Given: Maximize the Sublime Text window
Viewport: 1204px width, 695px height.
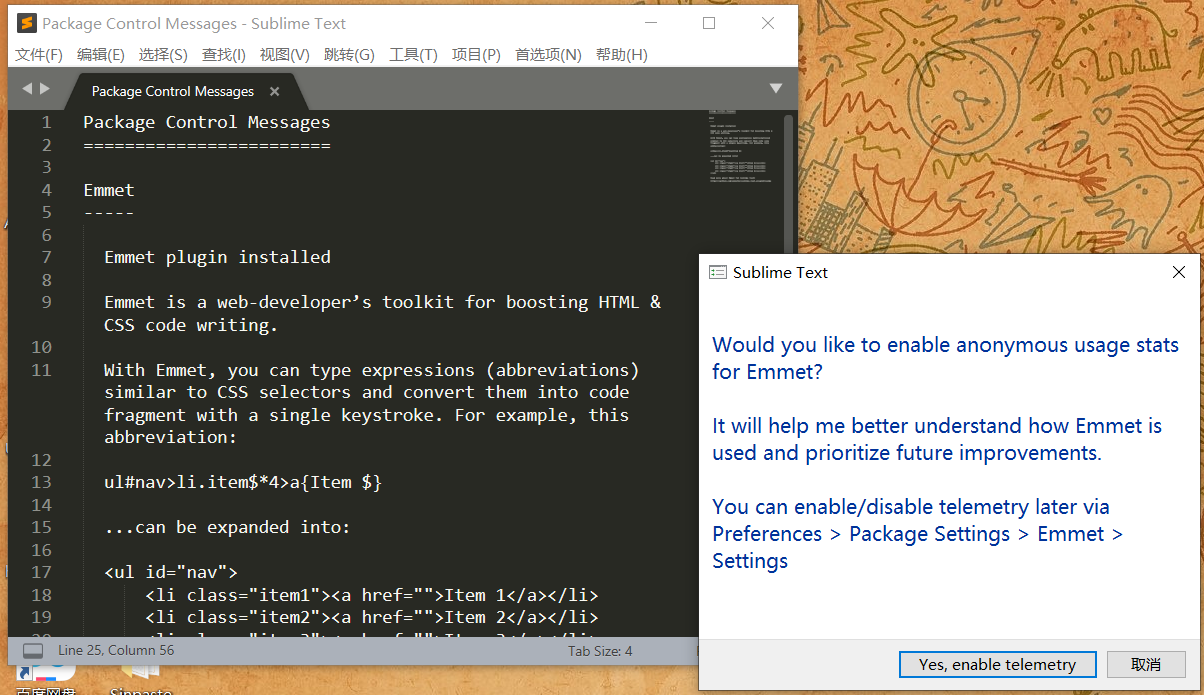Looking at the screenshot, I should (709, 23).
